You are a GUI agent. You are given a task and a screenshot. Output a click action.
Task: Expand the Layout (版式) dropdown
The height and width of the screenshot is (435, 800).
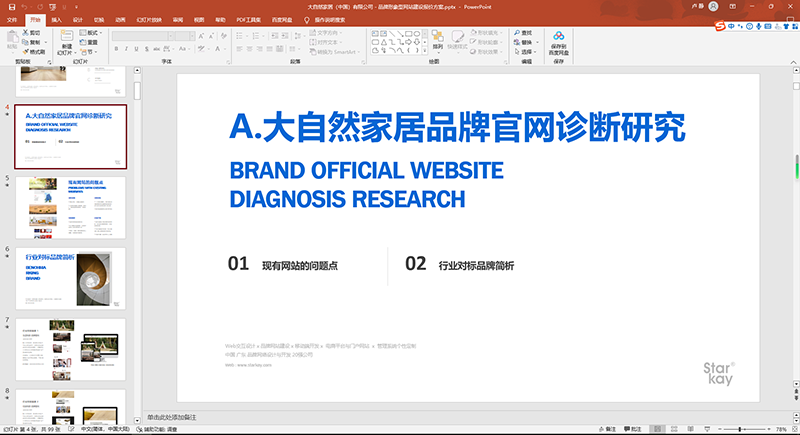[91, 33]
